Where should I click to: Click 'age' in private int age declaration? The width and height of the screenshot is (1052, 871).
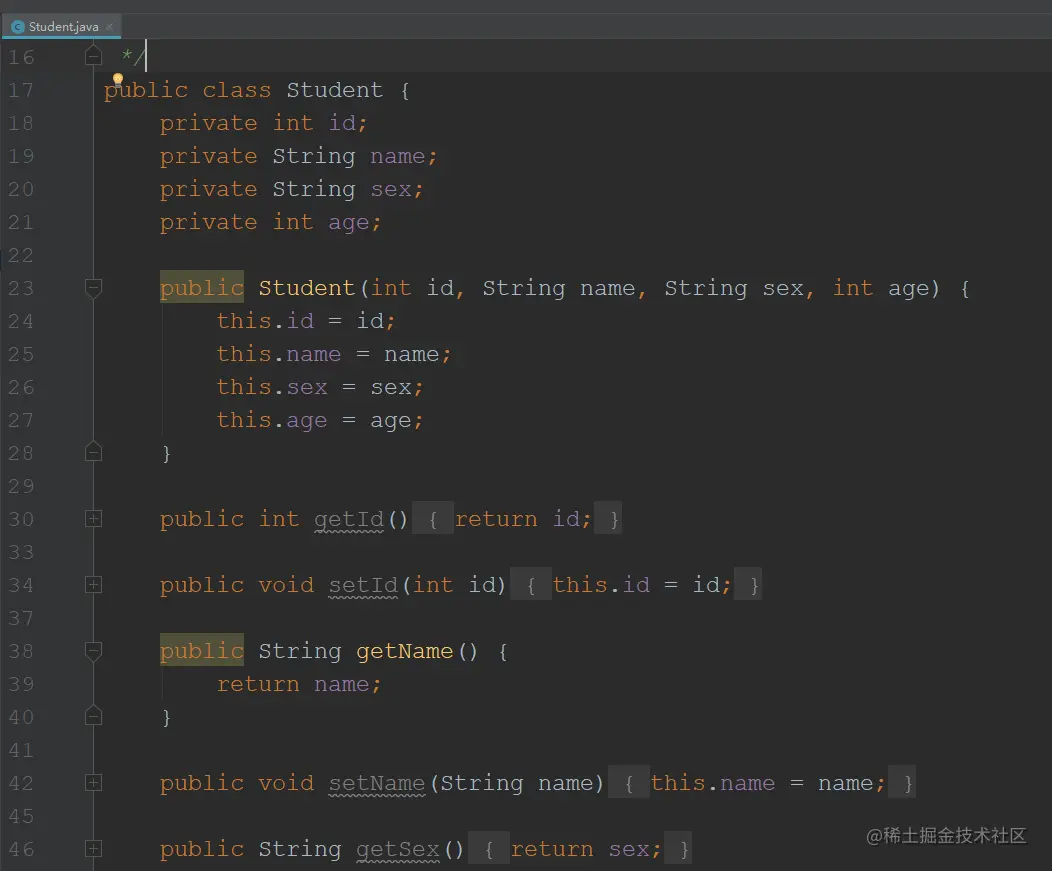click(349, 222)
